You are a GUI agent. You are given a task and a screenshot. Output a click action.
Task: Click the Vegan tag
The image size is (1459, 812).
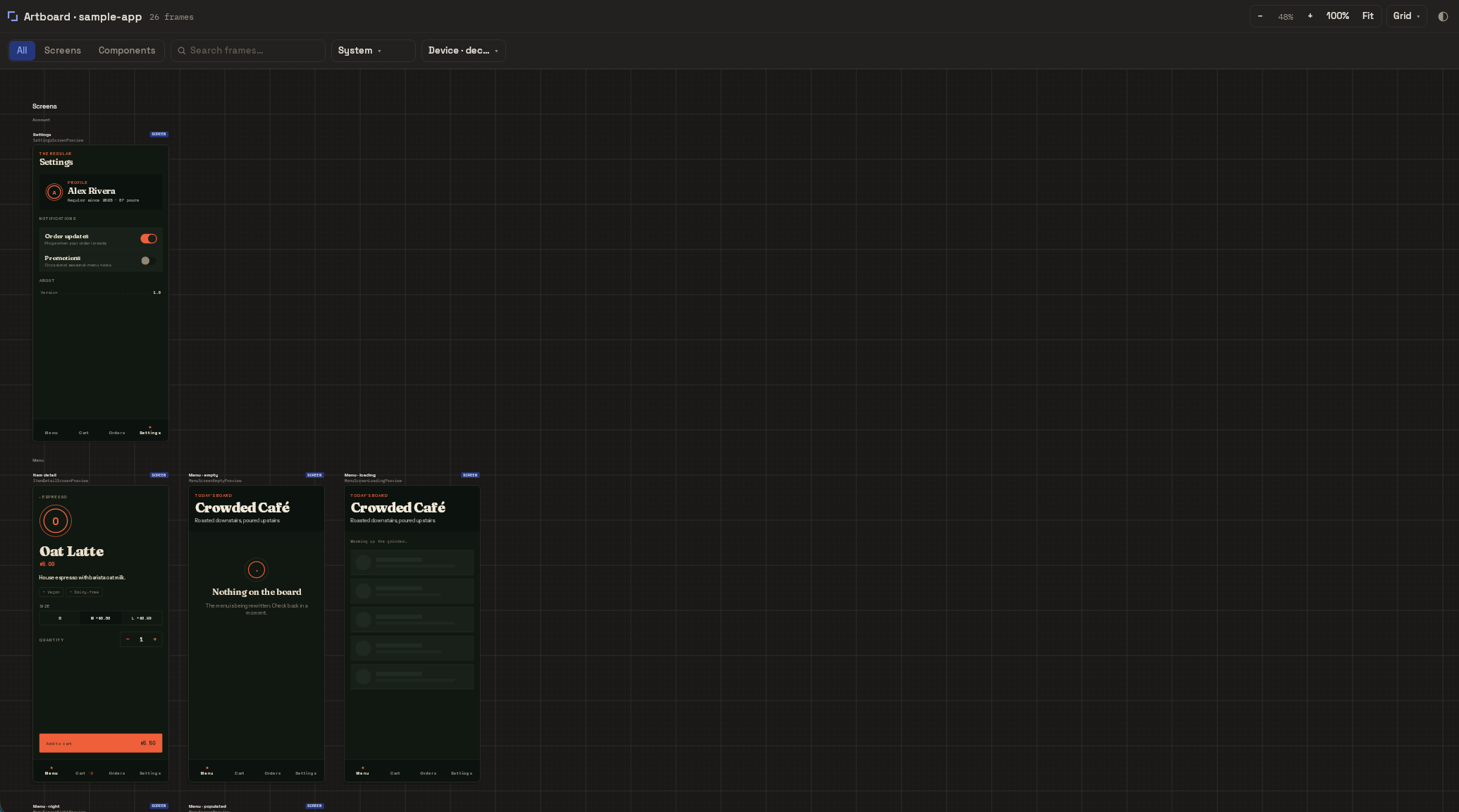point(51,592)
